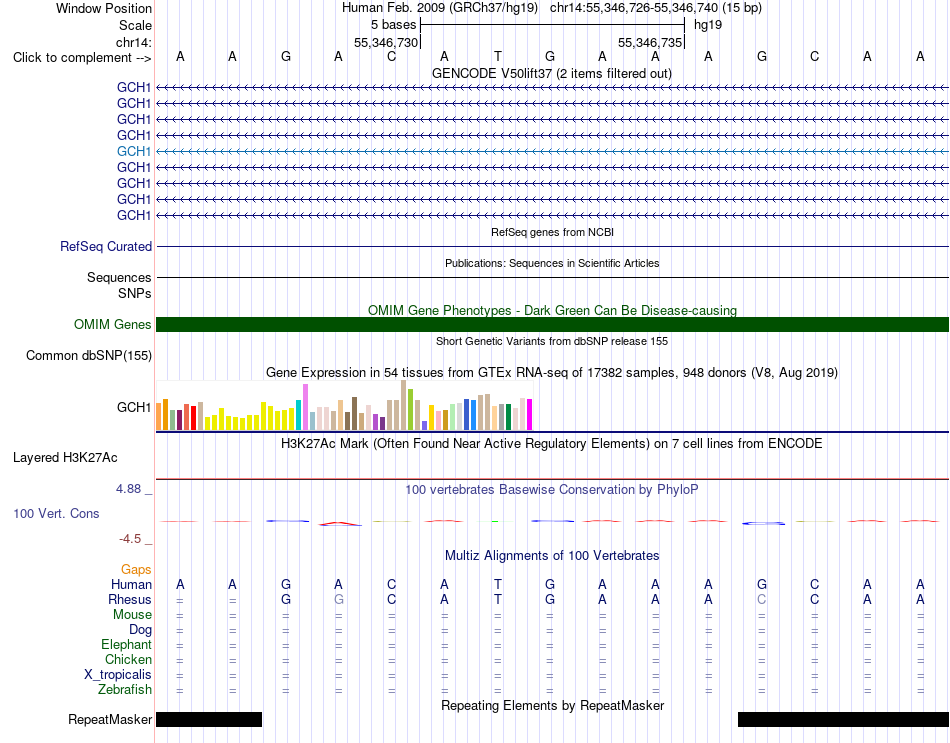Open the 'Publications: Sequences in Scientific Articles' title
The height and width of the screenshot is (743, 950).
tap(552, 263)
